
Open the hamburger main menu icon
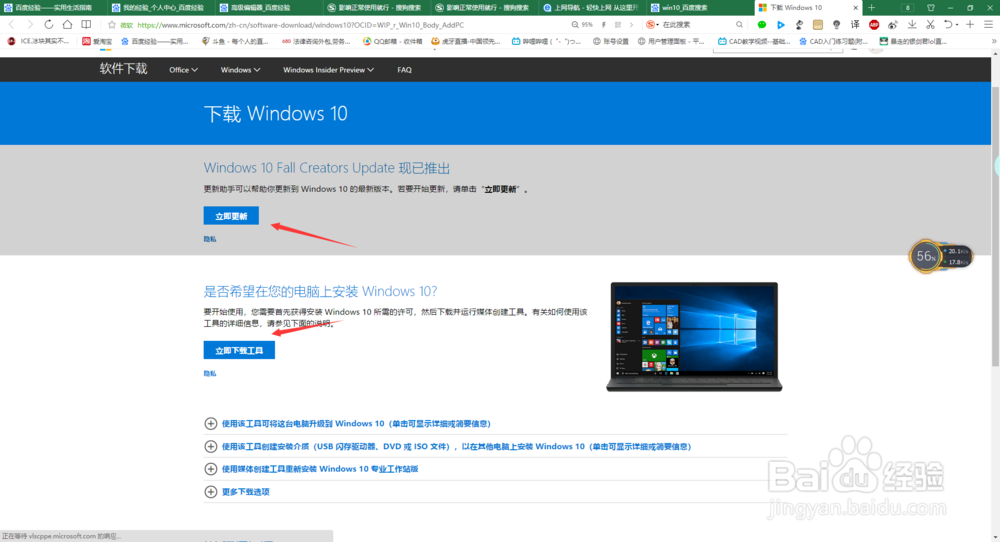(989, 25)
